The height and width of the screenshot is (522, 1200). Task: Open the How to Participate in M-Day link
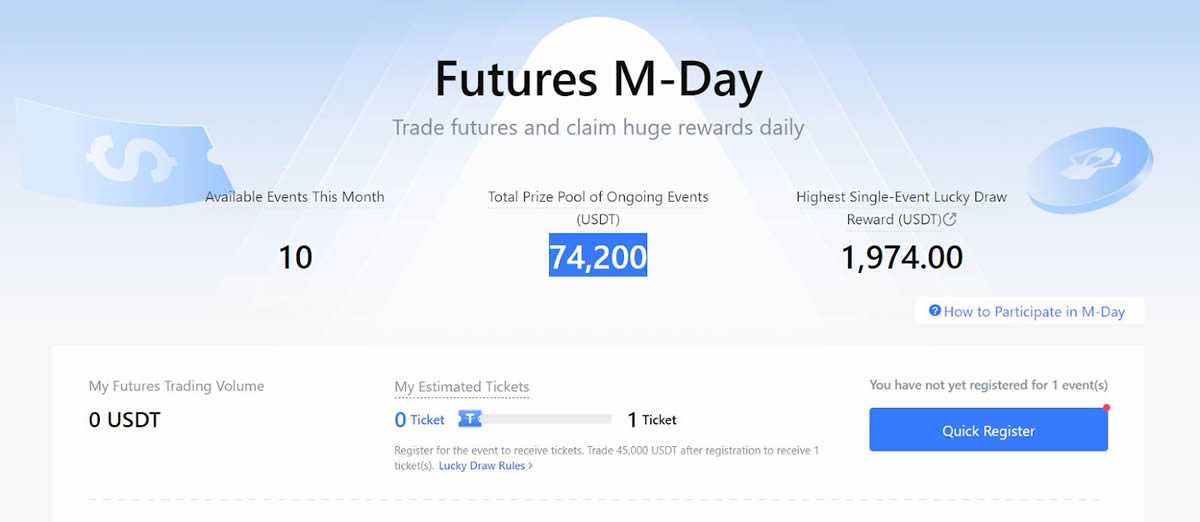point(1034,312)
